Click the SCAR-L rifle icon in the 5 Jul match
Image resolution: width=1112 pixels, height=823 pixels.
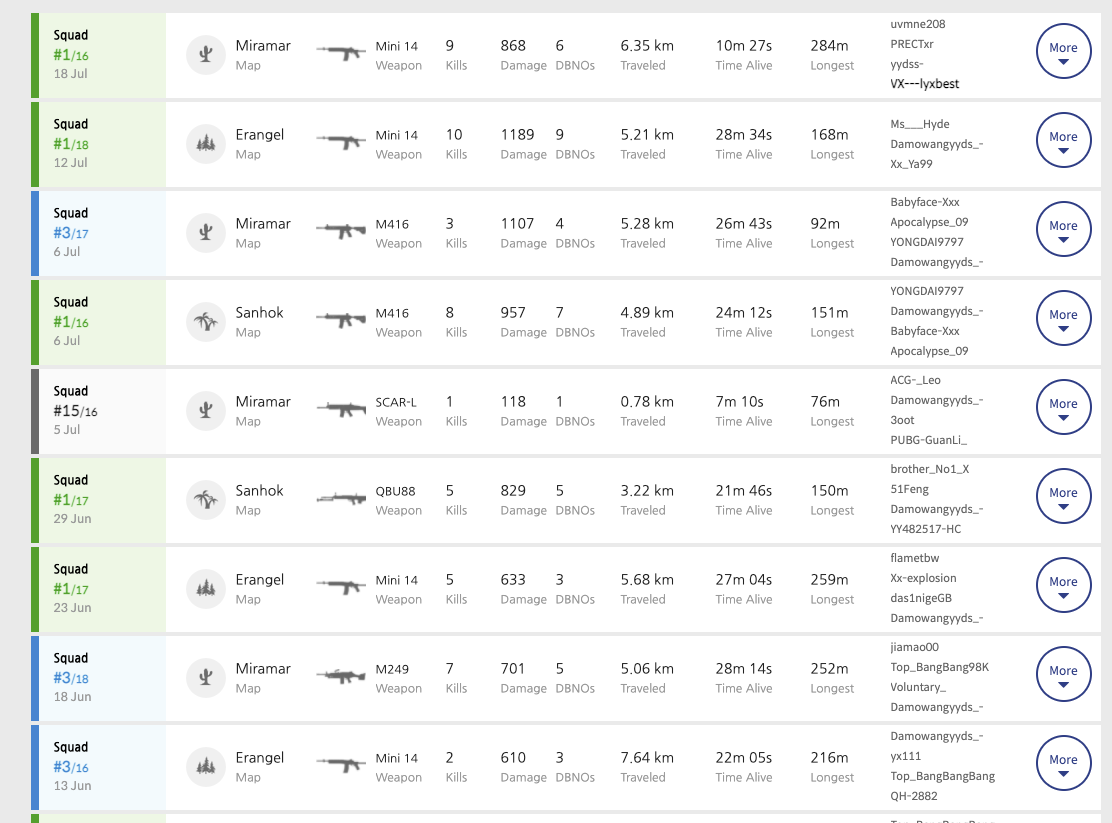[x=341, y=409]
